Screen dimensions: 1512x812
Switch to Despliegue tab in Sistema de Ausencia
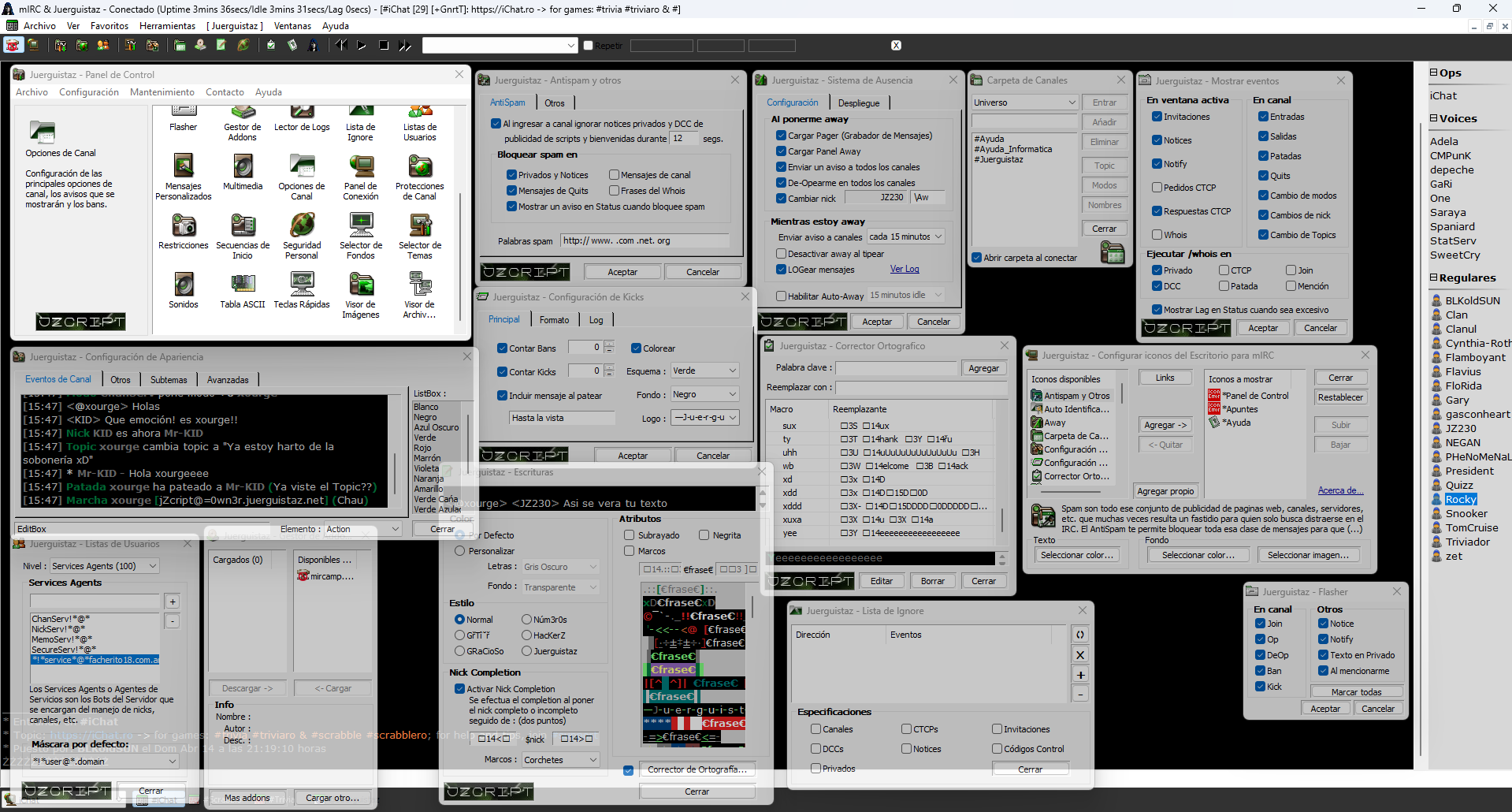coord(859,103)
